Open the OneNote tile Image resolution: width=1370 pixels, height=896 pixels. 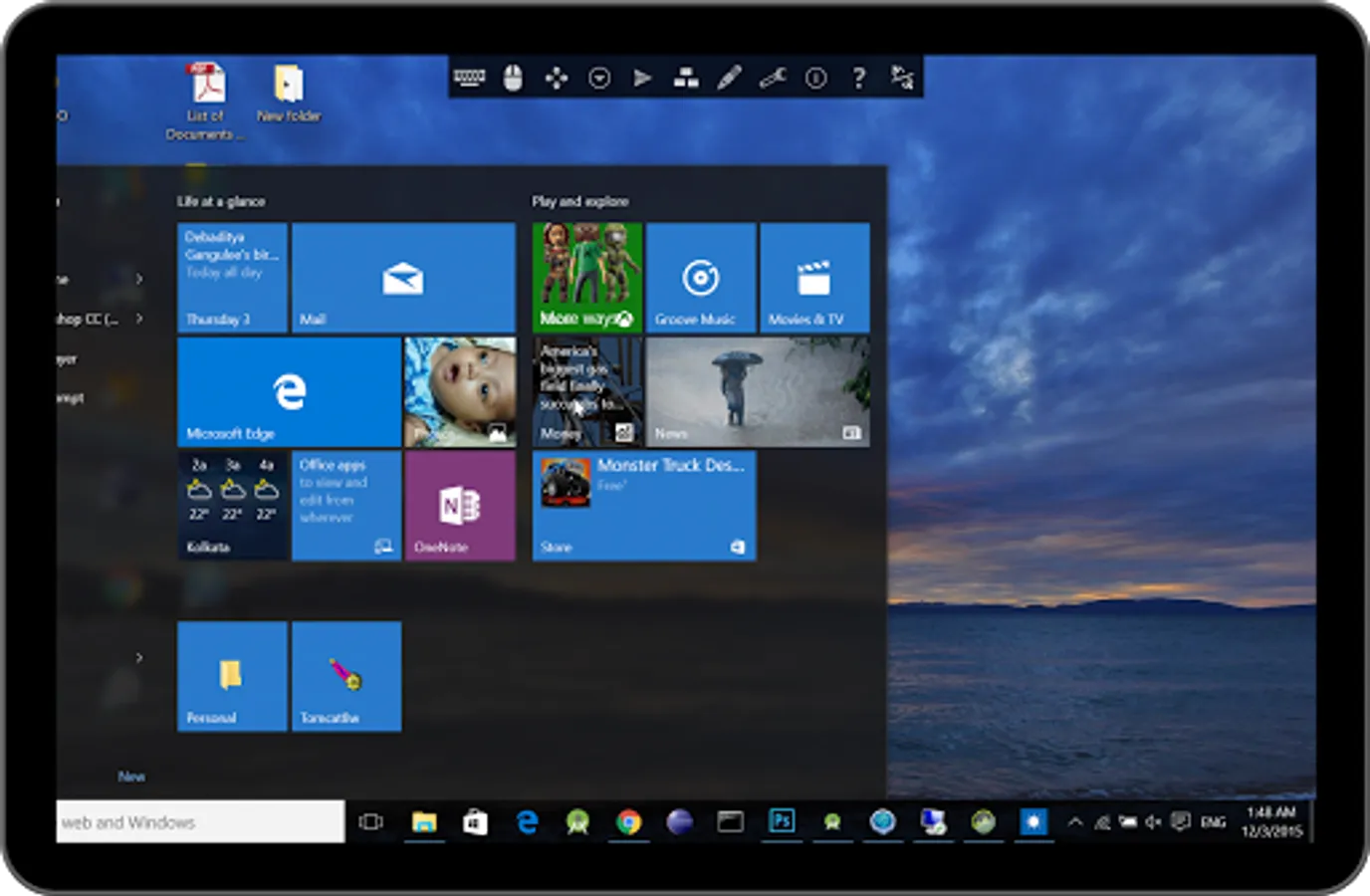pos(460,506)
